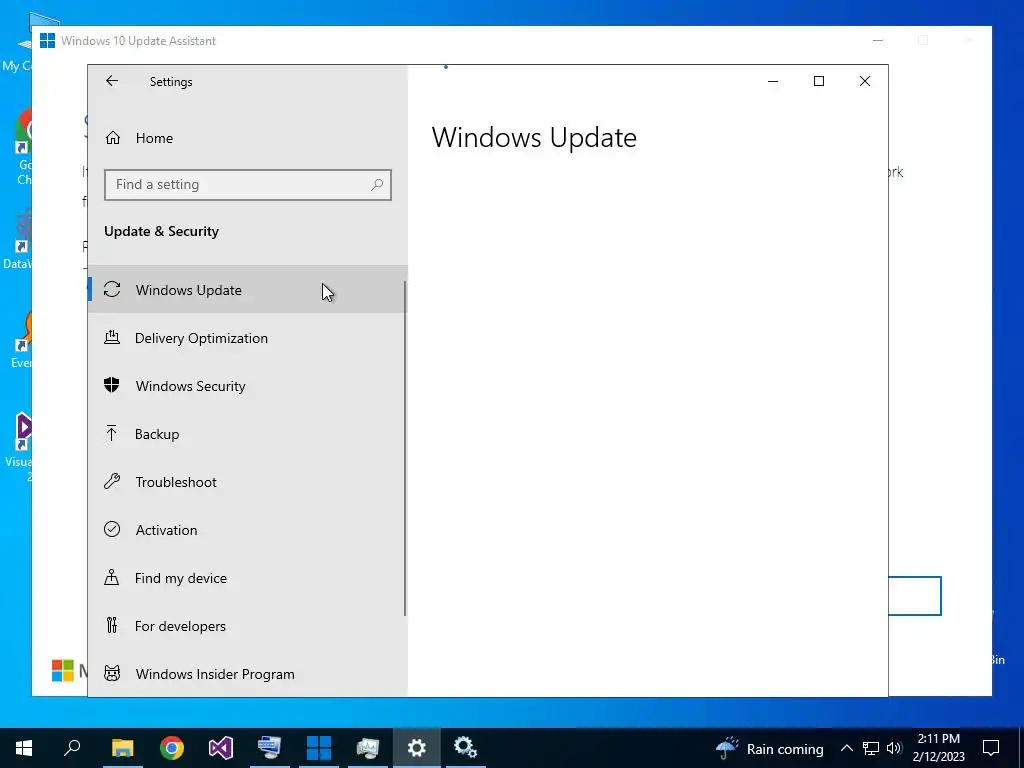1024x768 pixels.
Task: Open the Backup settings page
Action: 248,434
